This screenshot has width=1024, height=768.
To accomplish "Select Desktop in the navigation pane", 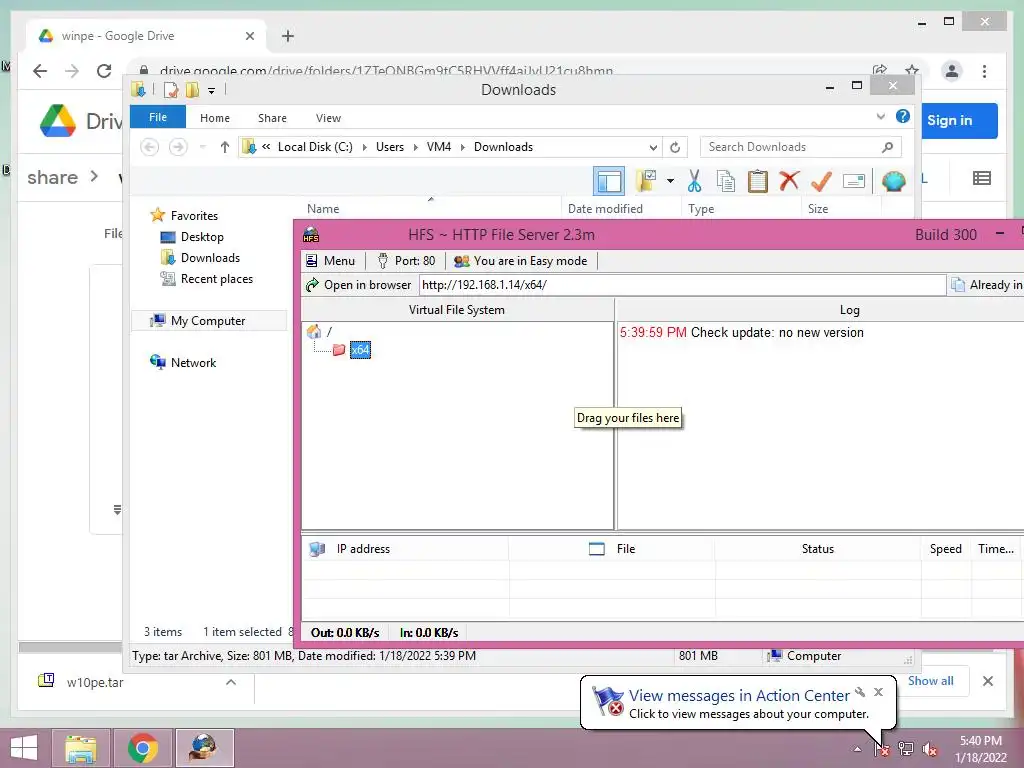I will [202, 237].
